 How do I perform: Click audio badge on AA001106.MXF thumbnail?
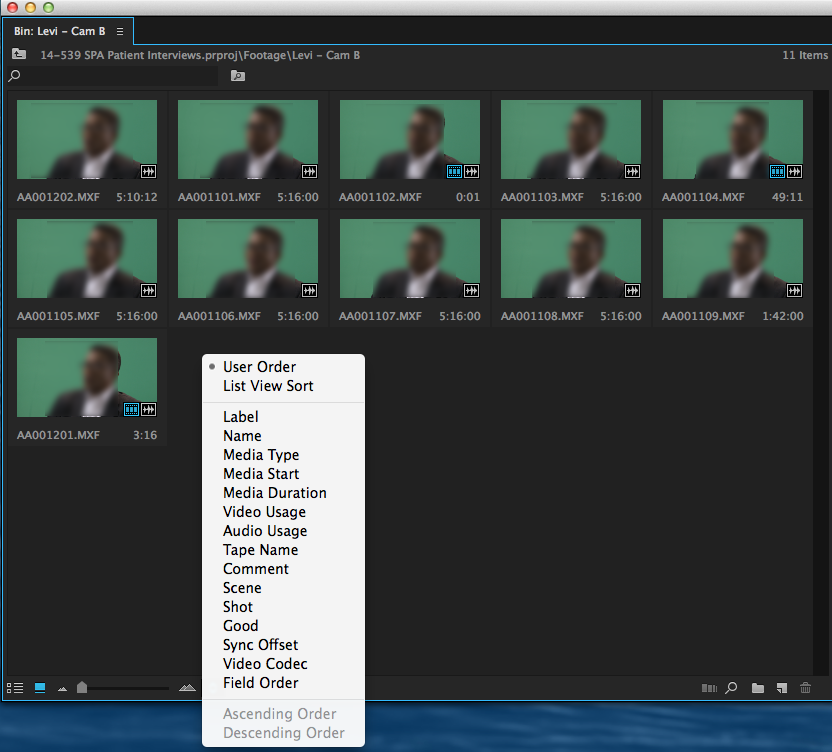coord(309,290)
